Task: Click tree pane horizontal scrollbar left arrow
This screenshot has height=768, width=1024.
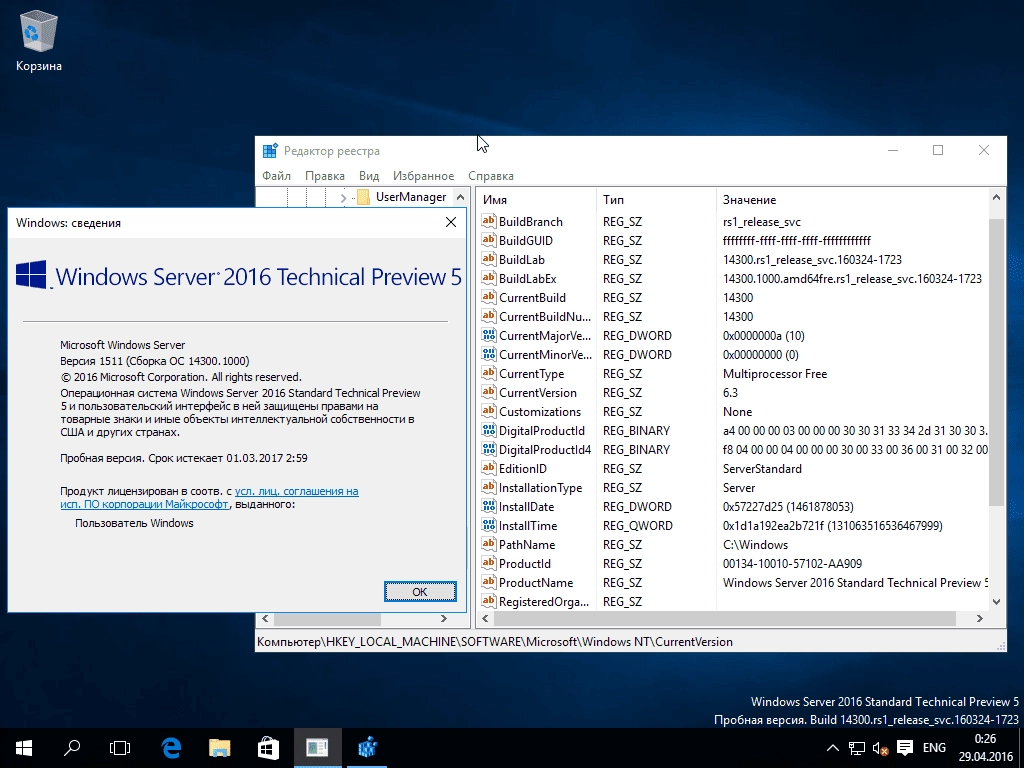Action: [265, 618]
